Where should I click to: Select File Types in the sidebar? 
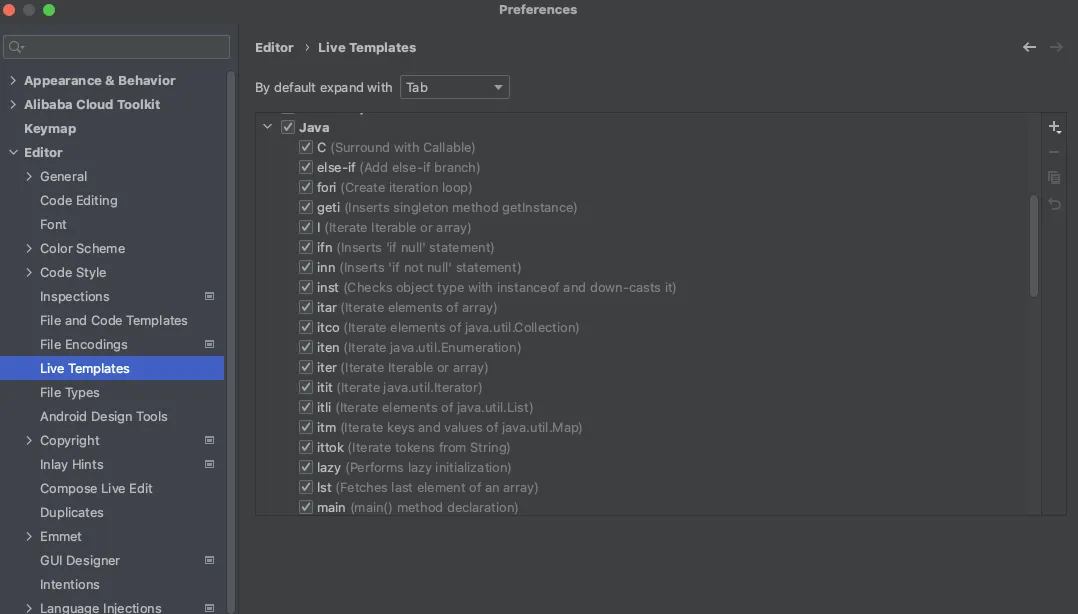(x=70, y=392)
